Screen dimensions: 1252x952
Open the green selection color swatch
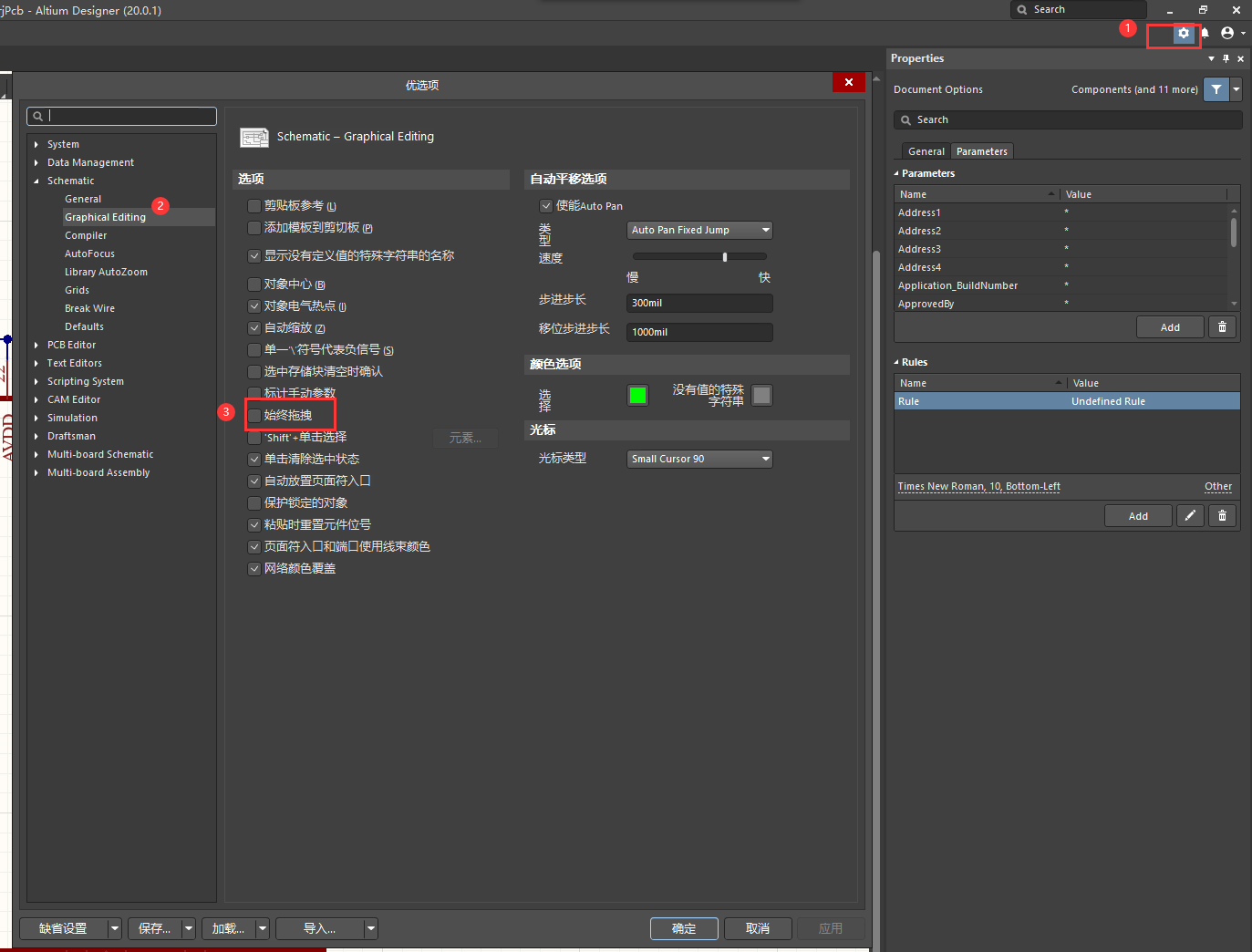tap(638, 396)
